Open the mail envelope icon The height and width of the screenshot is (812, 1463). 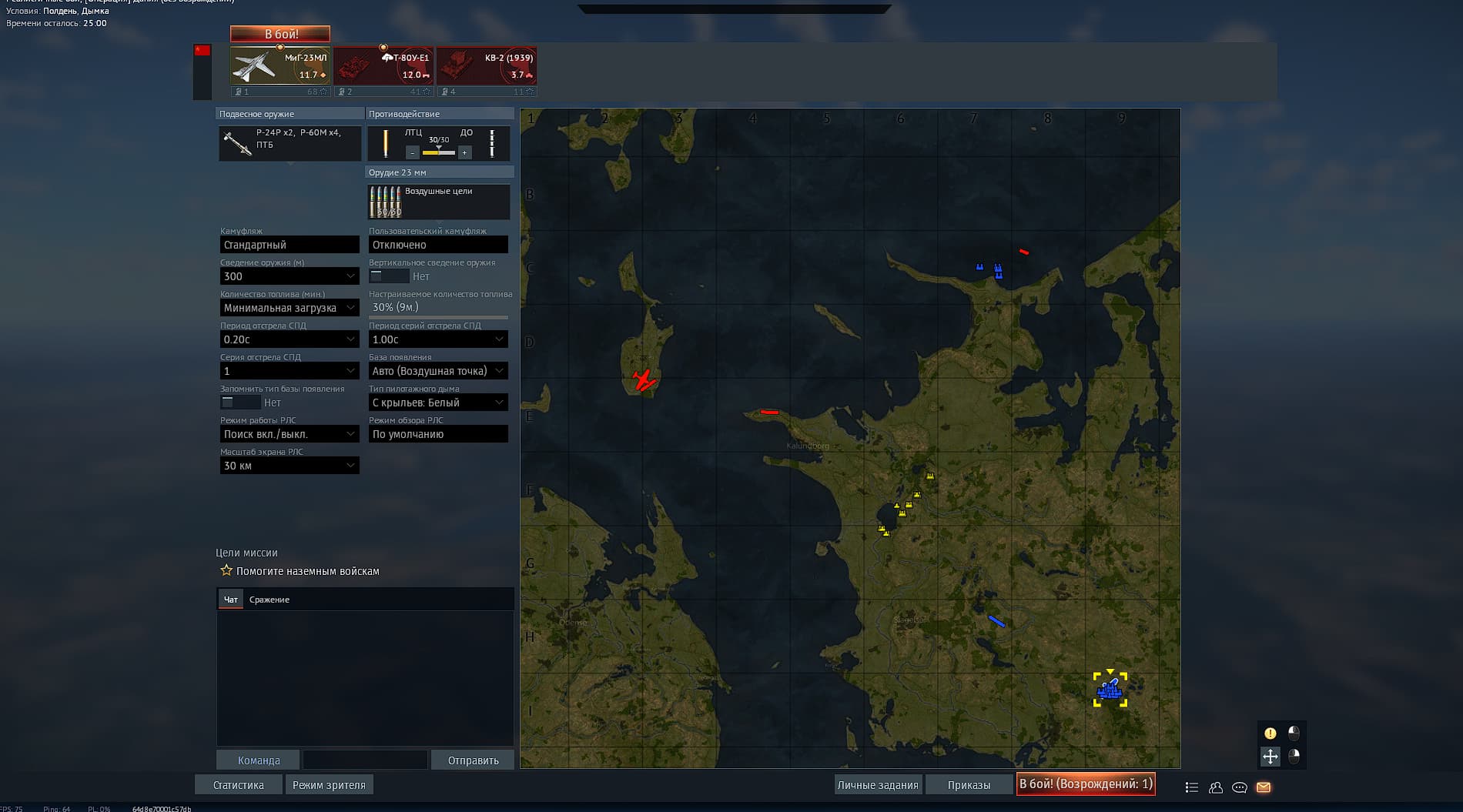[1264, 787]
